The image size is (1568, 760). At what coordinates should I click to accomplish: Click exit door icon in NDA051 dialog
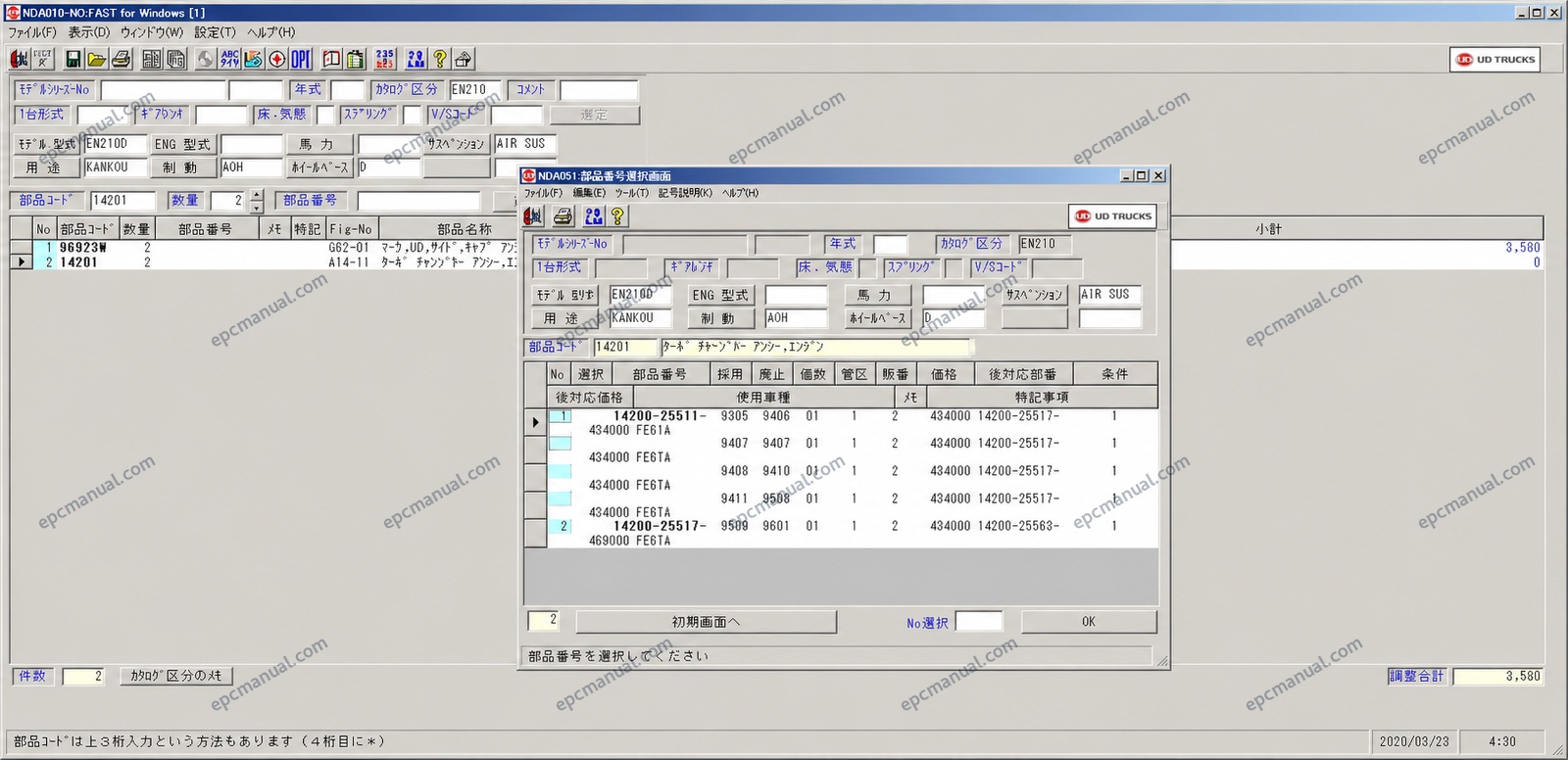tap(533, 216)
